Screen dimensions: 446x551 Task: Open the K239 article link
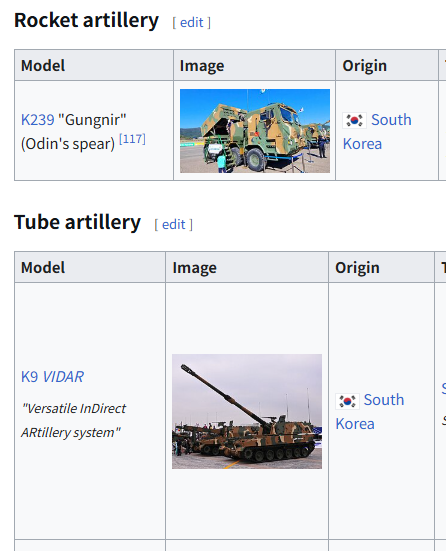pyautogui.click(x=38, y=120)
